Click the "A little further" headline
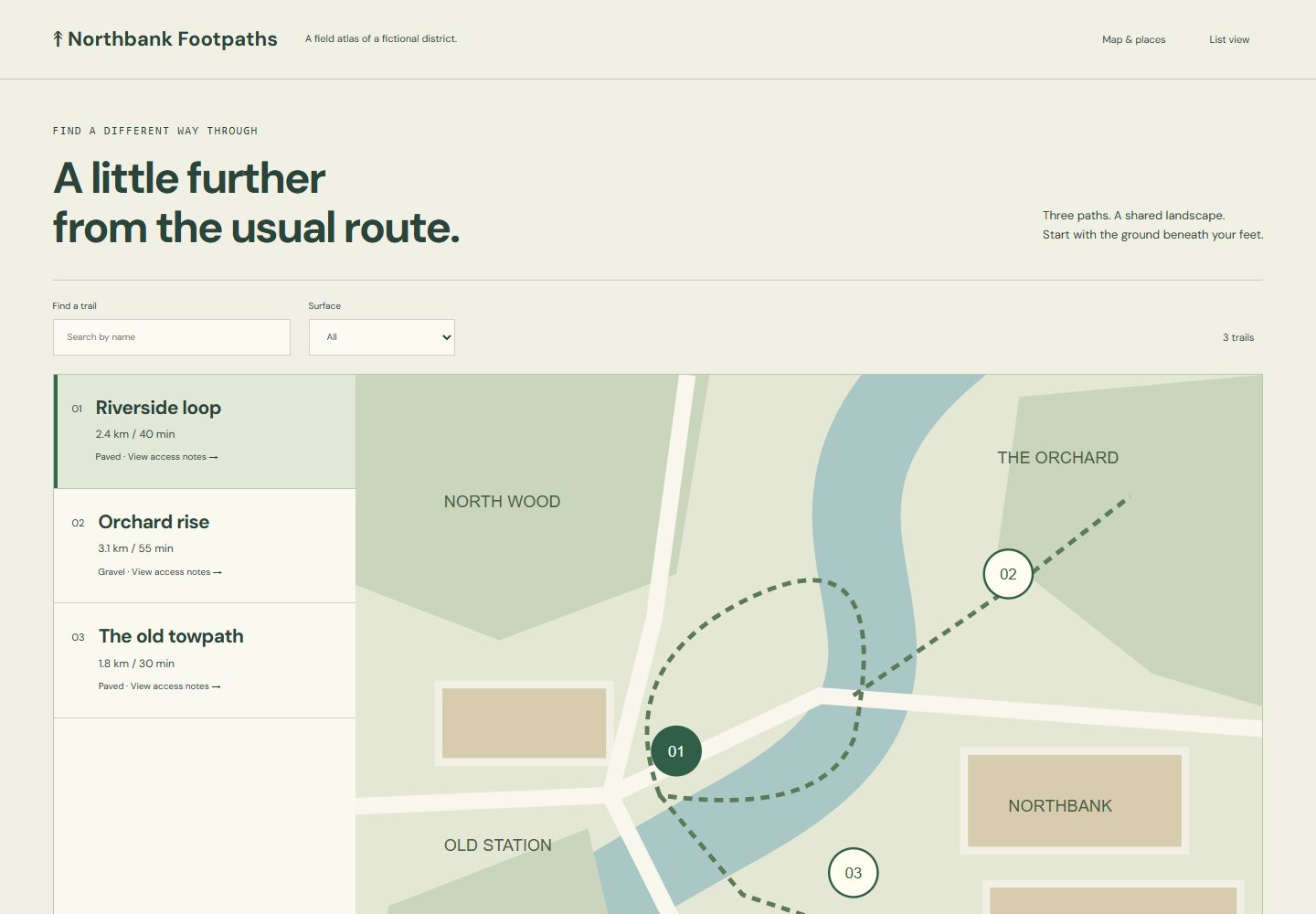1316x914 pixels. 189,178
